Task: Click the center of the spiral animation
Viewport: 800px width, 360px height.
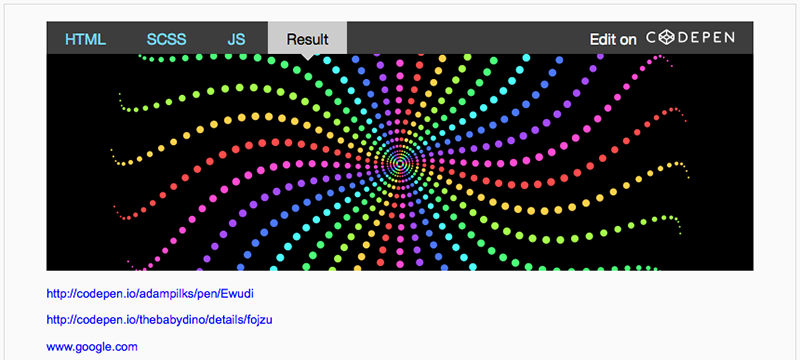Action: [x=399, y=163]
